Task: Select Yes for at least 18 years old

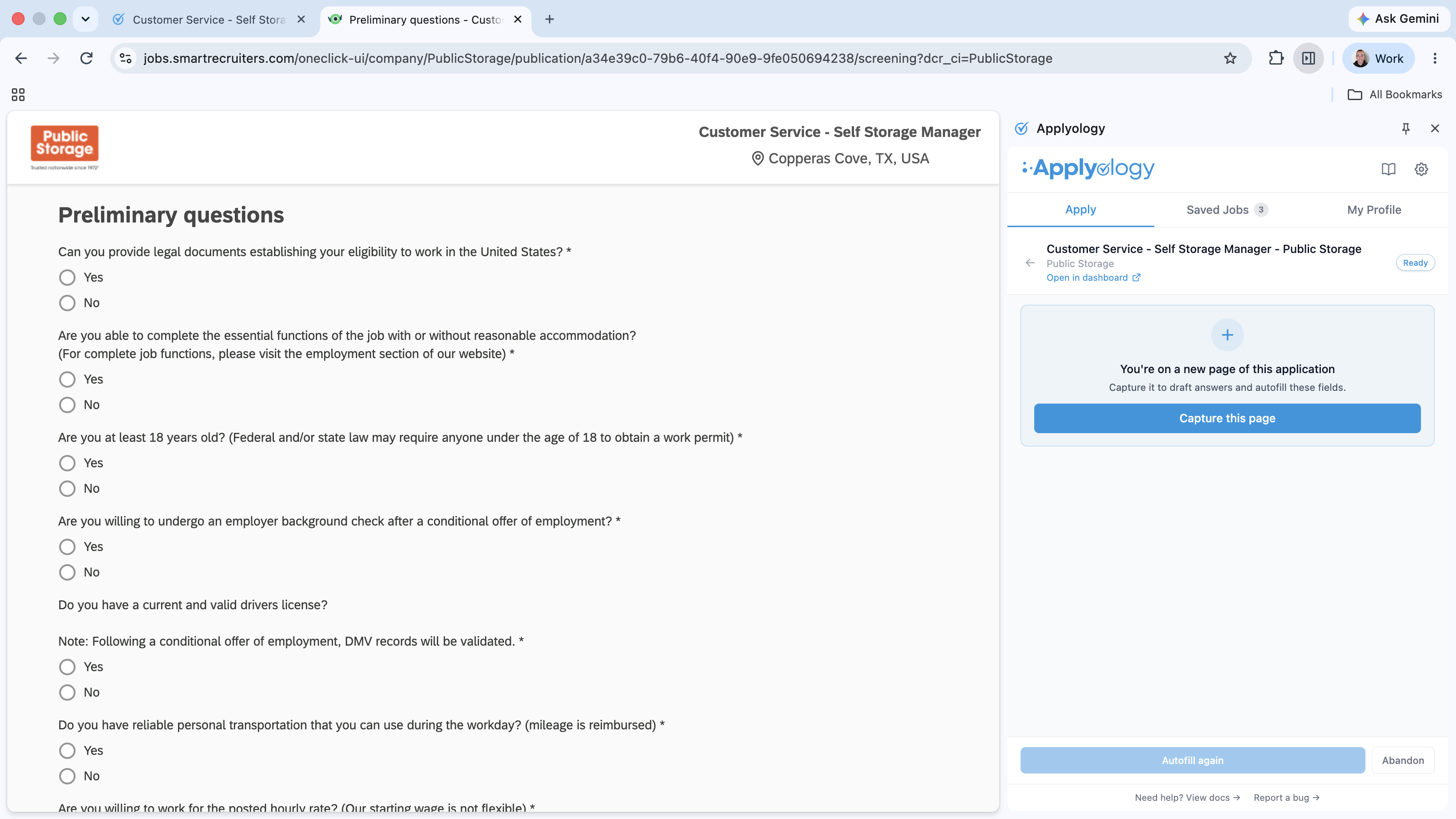Action: (x=67, y=463)
